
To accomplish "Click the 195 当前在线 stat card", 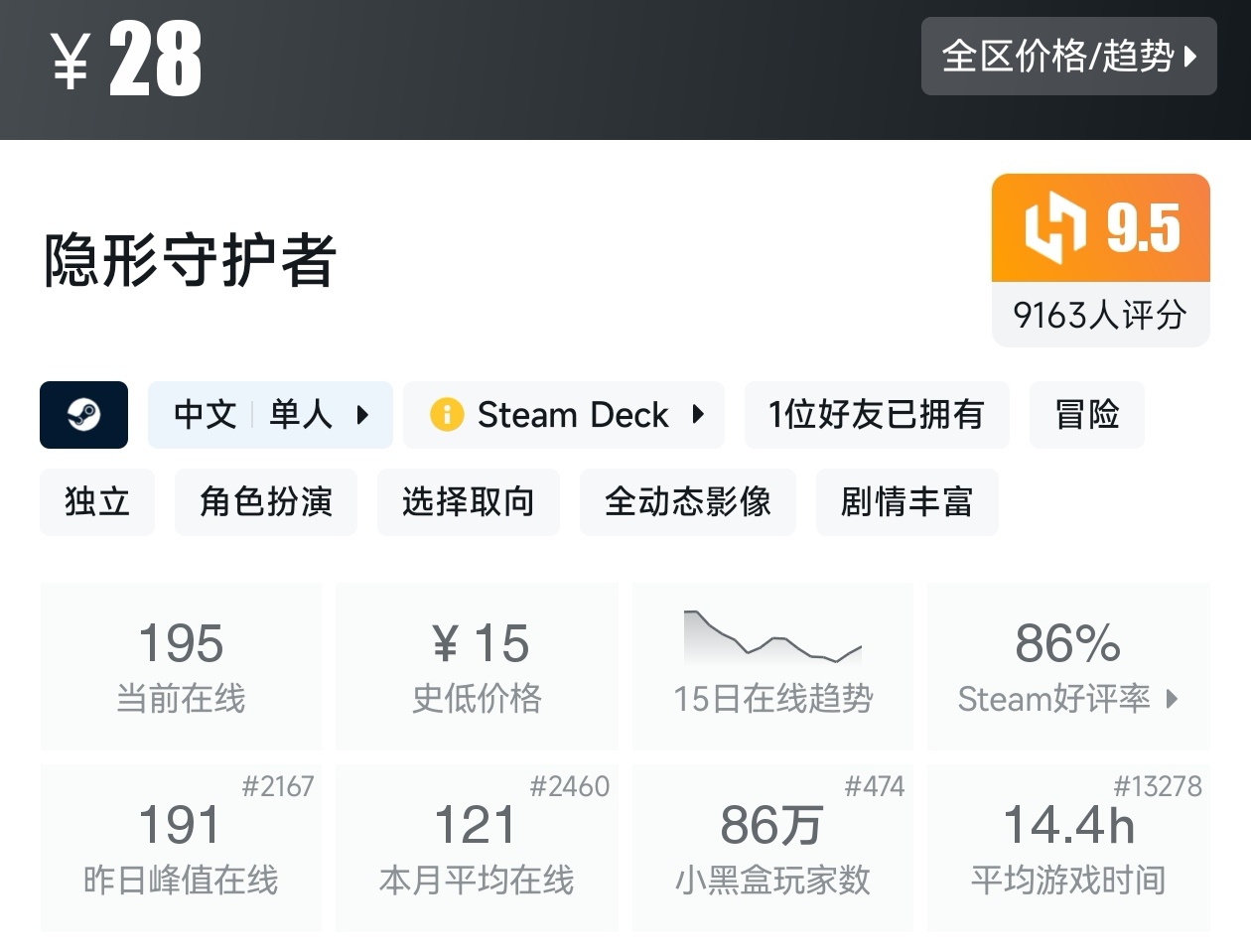I will 181,666.
